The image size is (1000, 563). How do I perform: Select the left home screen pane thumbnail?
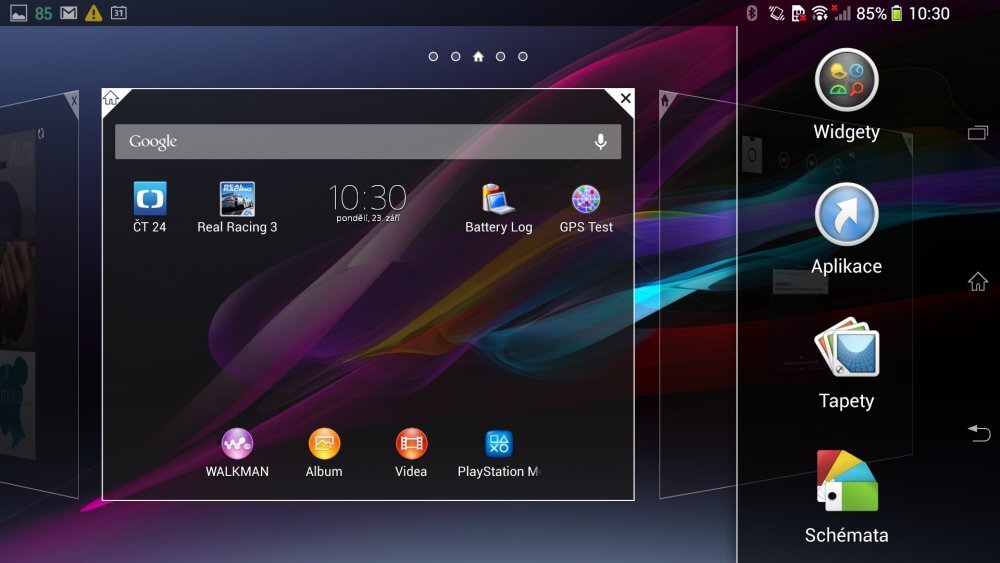[39, 293]
